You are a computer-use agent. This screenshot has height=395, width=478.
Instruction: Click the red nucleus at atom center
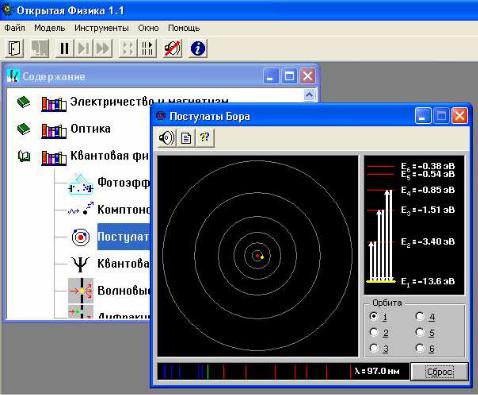(257, 256)
